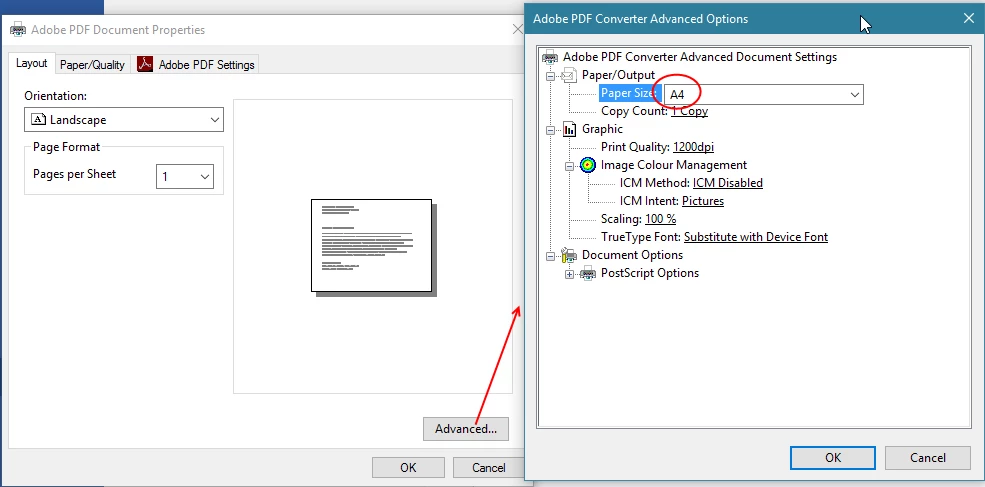Close the Advanced Options dialog
The width and height of the screenshot is (985, 487).
[969, 18]
